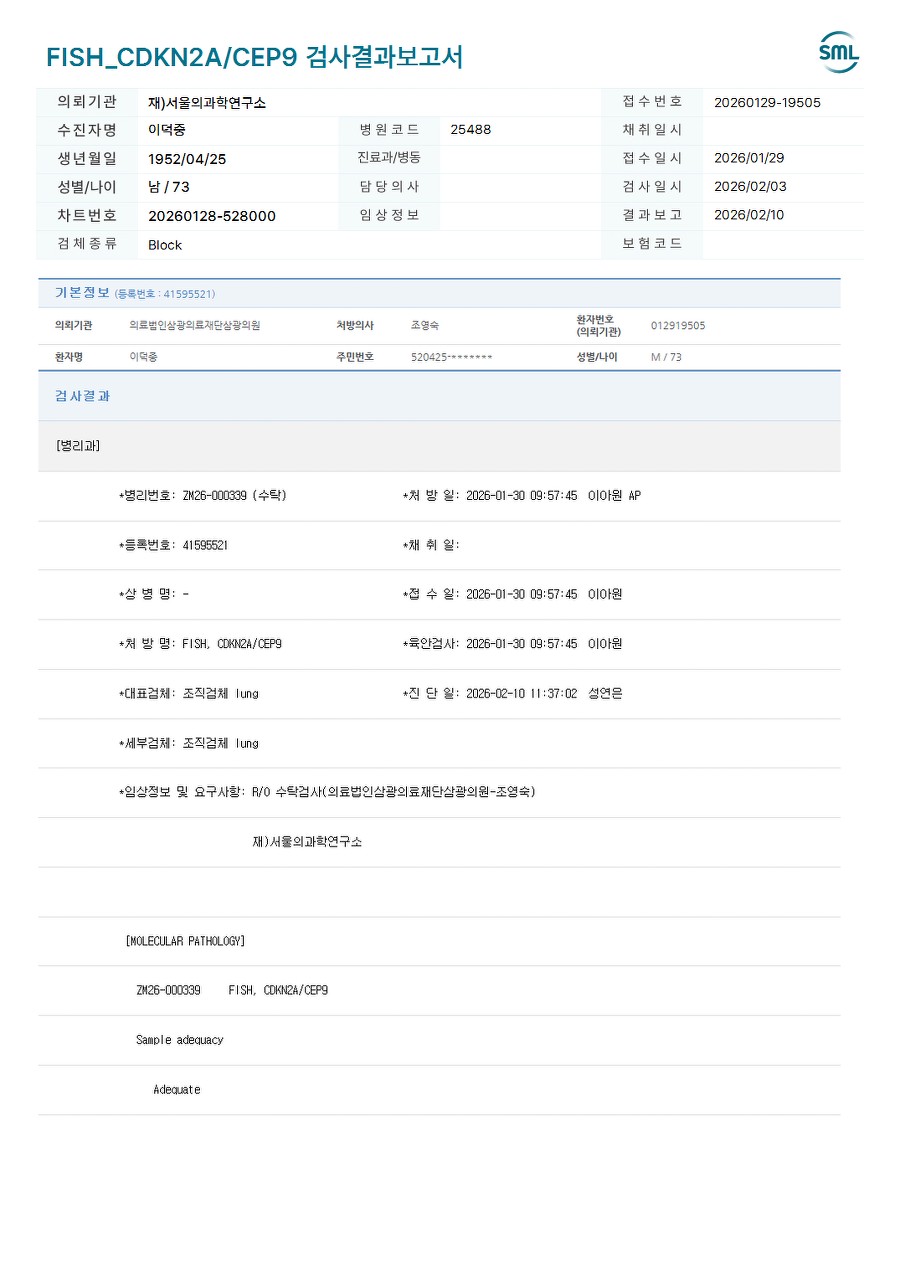Select the pathology number ZM26-000339 (수탁) line

(x=203, y=496)
